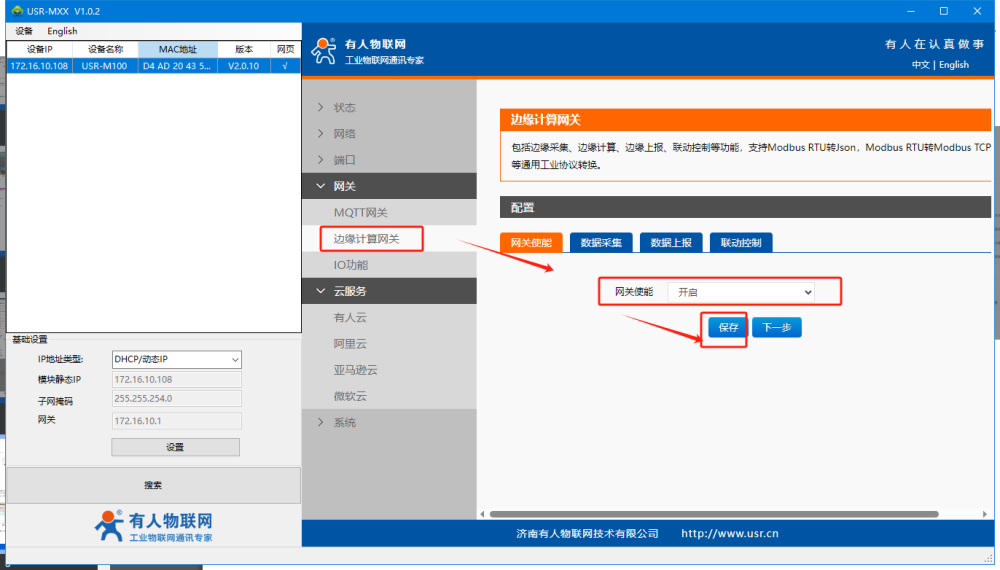The image size is (1000, 570).
Task: Open the 网关使能 dropdown
Action: (740, 292)
